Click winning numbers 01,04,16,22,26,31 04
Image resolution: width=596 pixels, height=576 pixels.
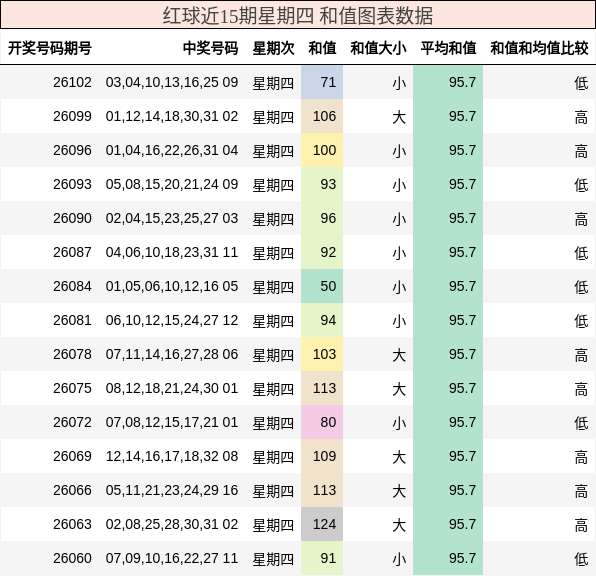click(172, 151)
